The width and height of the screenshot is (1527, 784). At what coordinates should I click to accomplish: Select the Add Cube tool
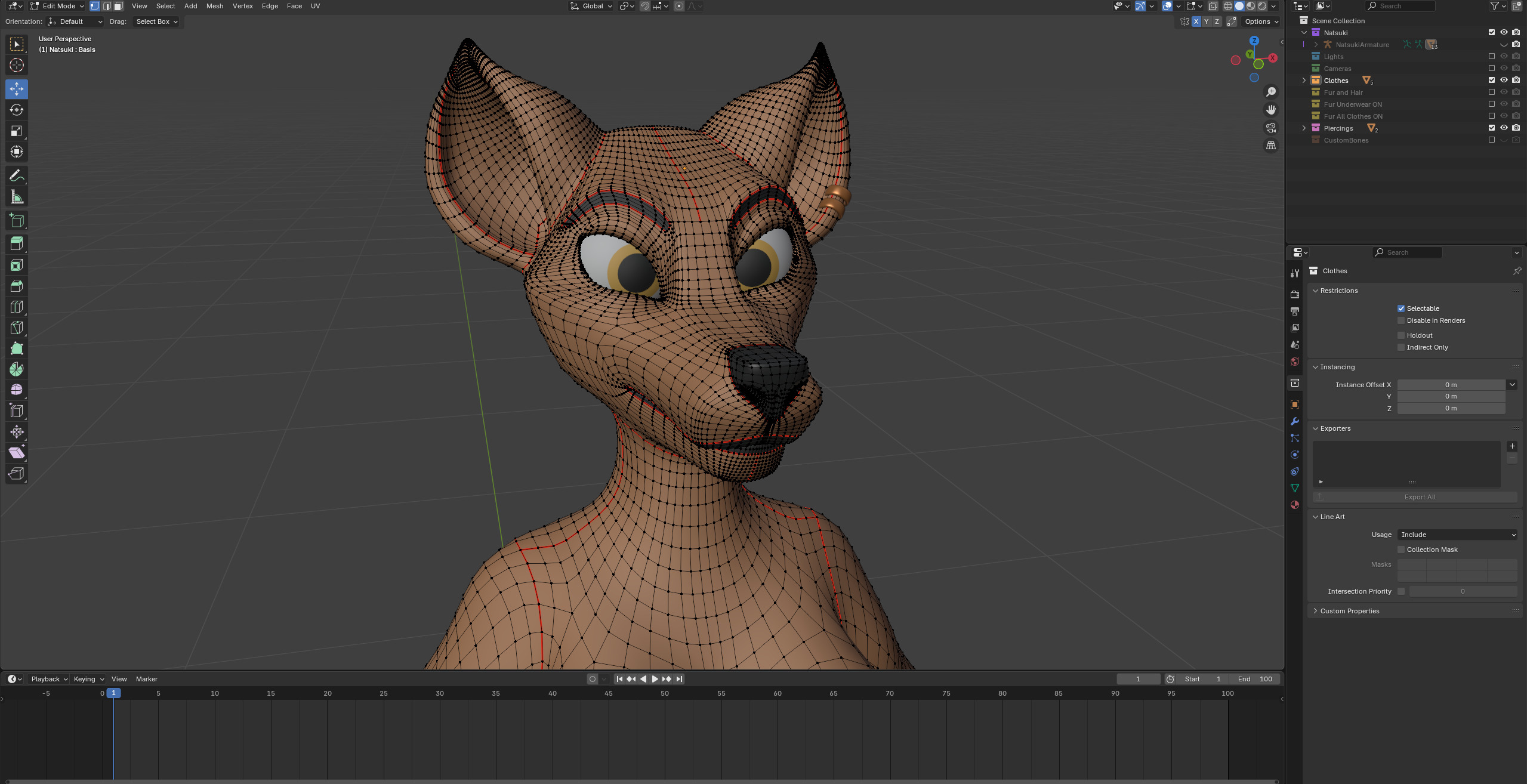click(x=17, y=220)
